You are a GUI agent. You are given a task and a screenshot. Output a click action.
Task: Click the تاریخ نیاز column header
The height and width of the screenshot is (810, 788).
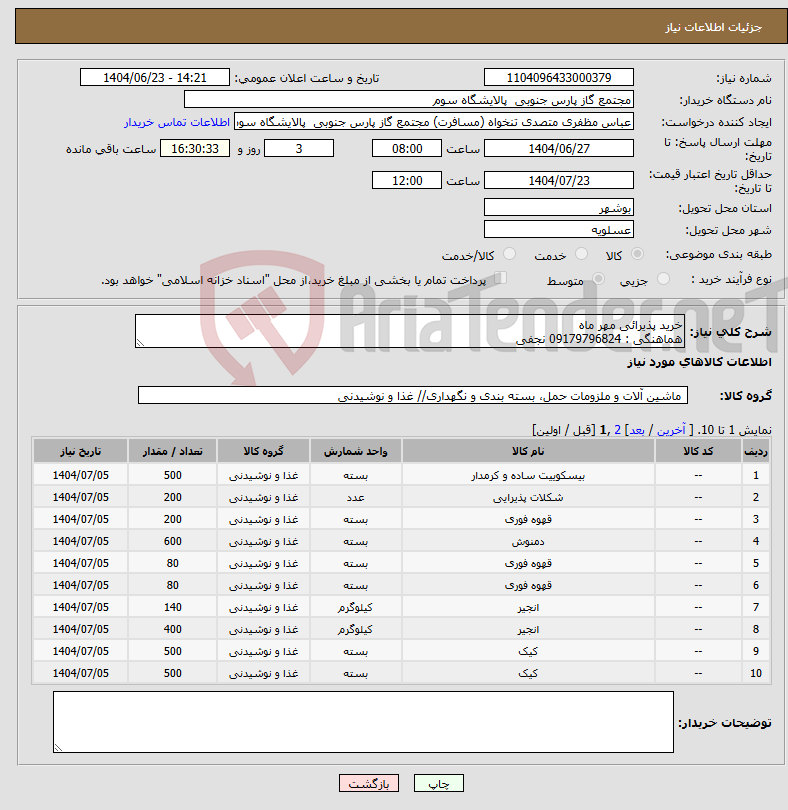(x=81, y=451)
